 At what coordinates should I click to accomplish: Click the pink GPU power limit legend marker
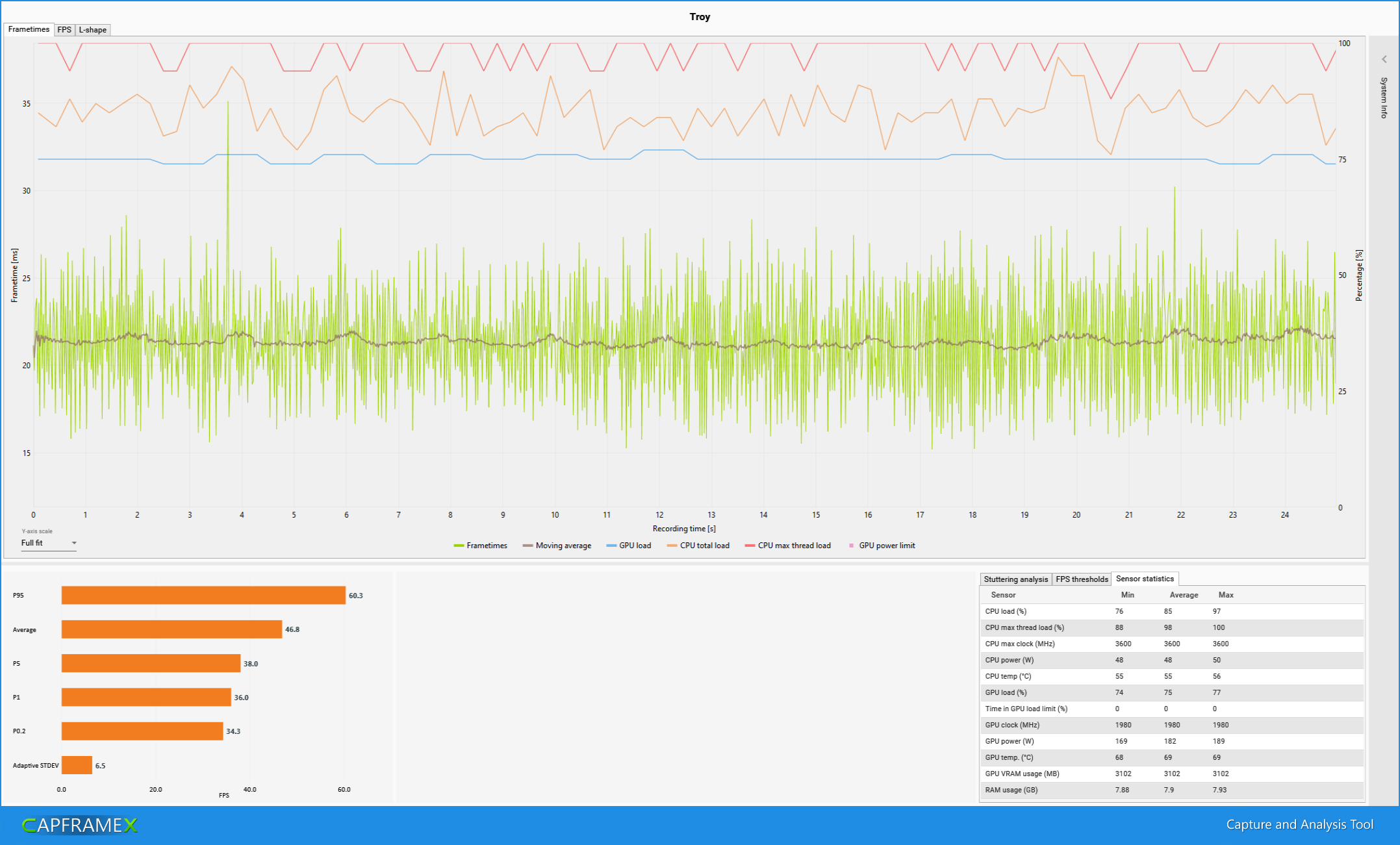pos(850,546)
